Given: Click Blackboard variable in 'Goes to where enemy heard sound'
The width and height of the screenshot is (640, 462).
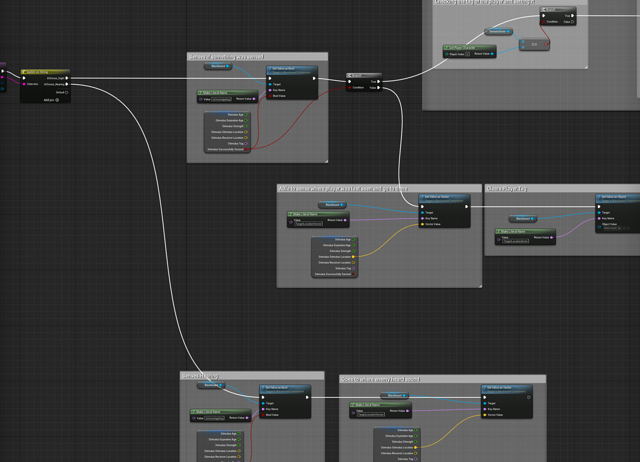Looking at the screenshot, I should [x=394, y=395].
